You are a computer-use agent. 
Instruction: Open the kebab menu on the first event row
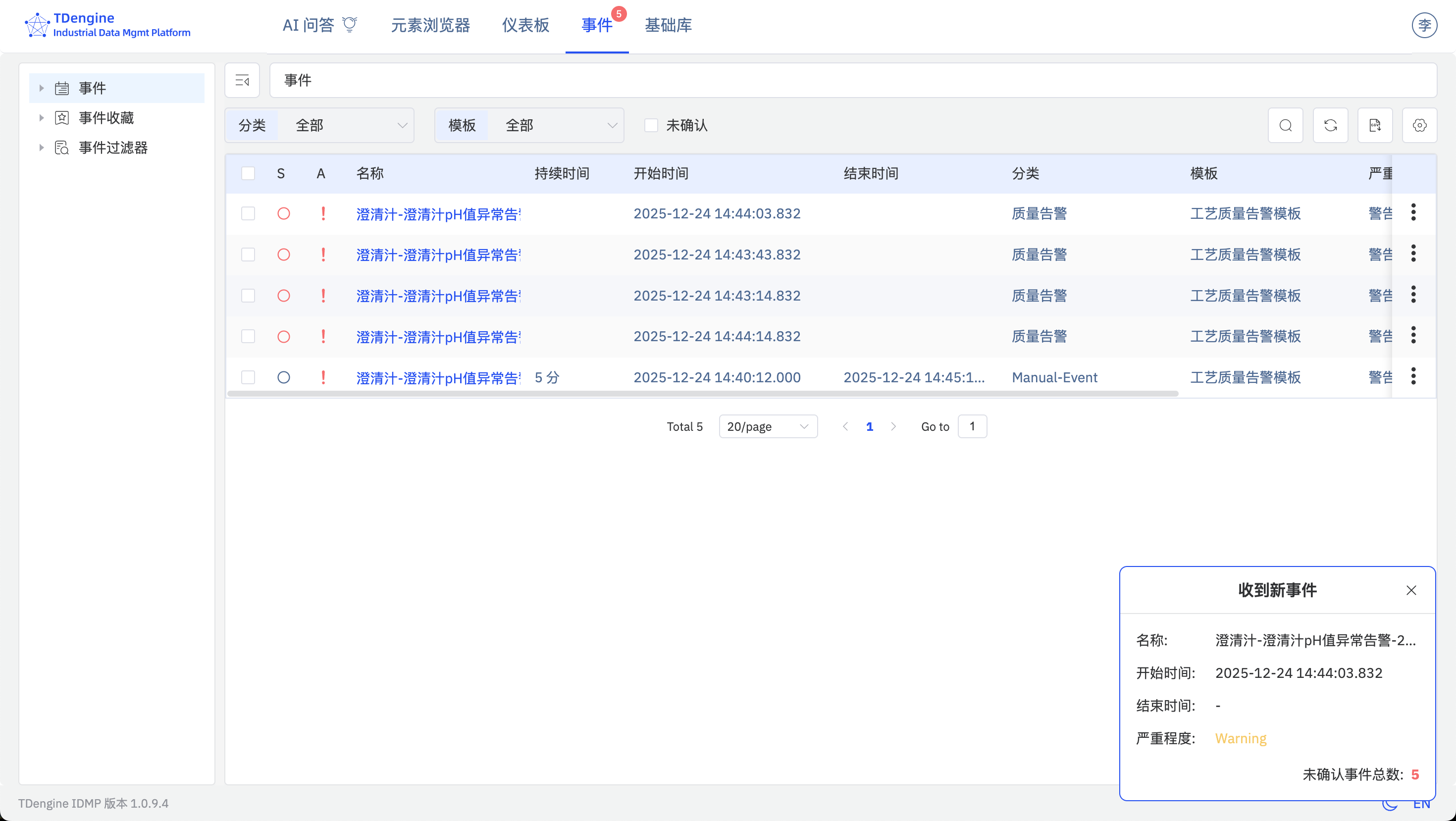click(x=1414, y=212)
